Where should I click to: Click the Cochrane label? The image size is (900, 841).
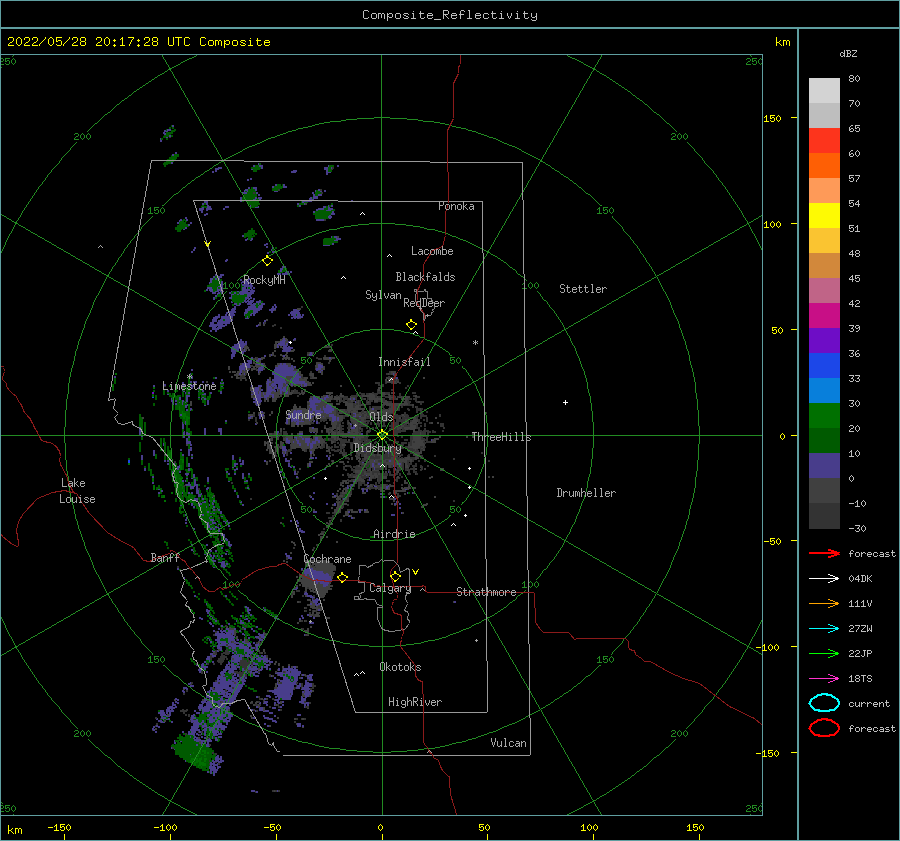pos(327,559)
